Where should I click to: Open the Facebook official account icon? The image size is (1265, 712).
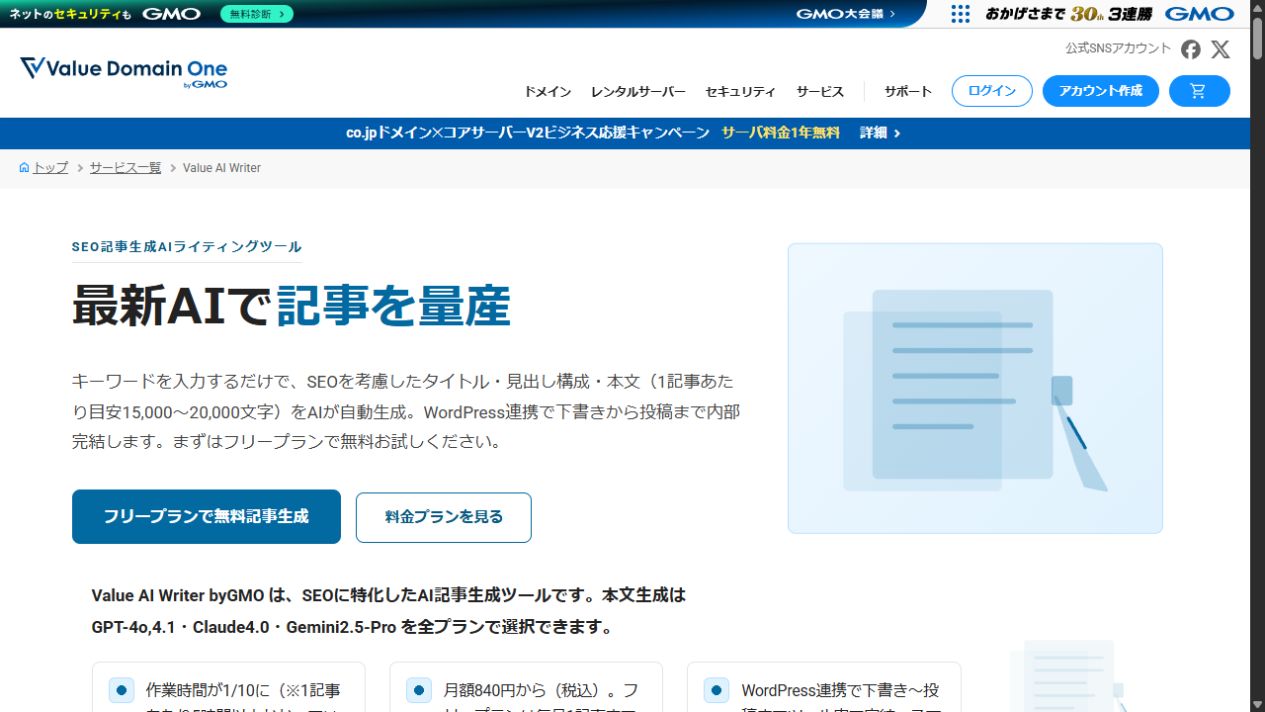(1190, 49)
